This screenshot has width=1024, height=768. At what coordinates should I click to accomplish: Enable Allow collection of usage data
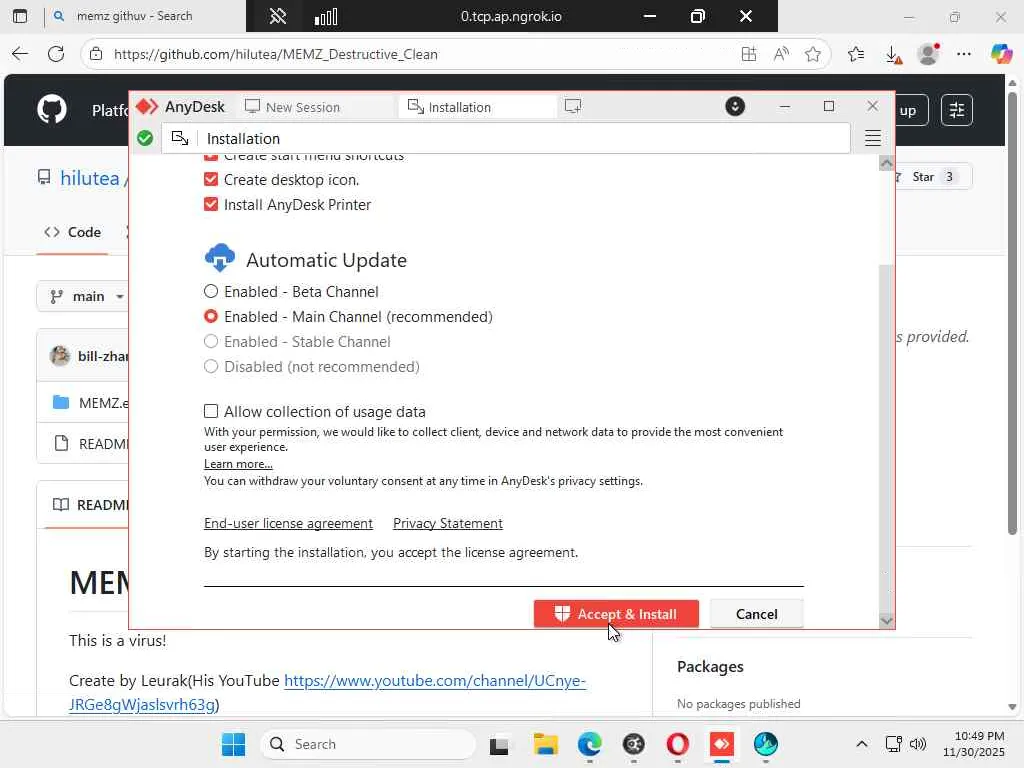(211, 411)
